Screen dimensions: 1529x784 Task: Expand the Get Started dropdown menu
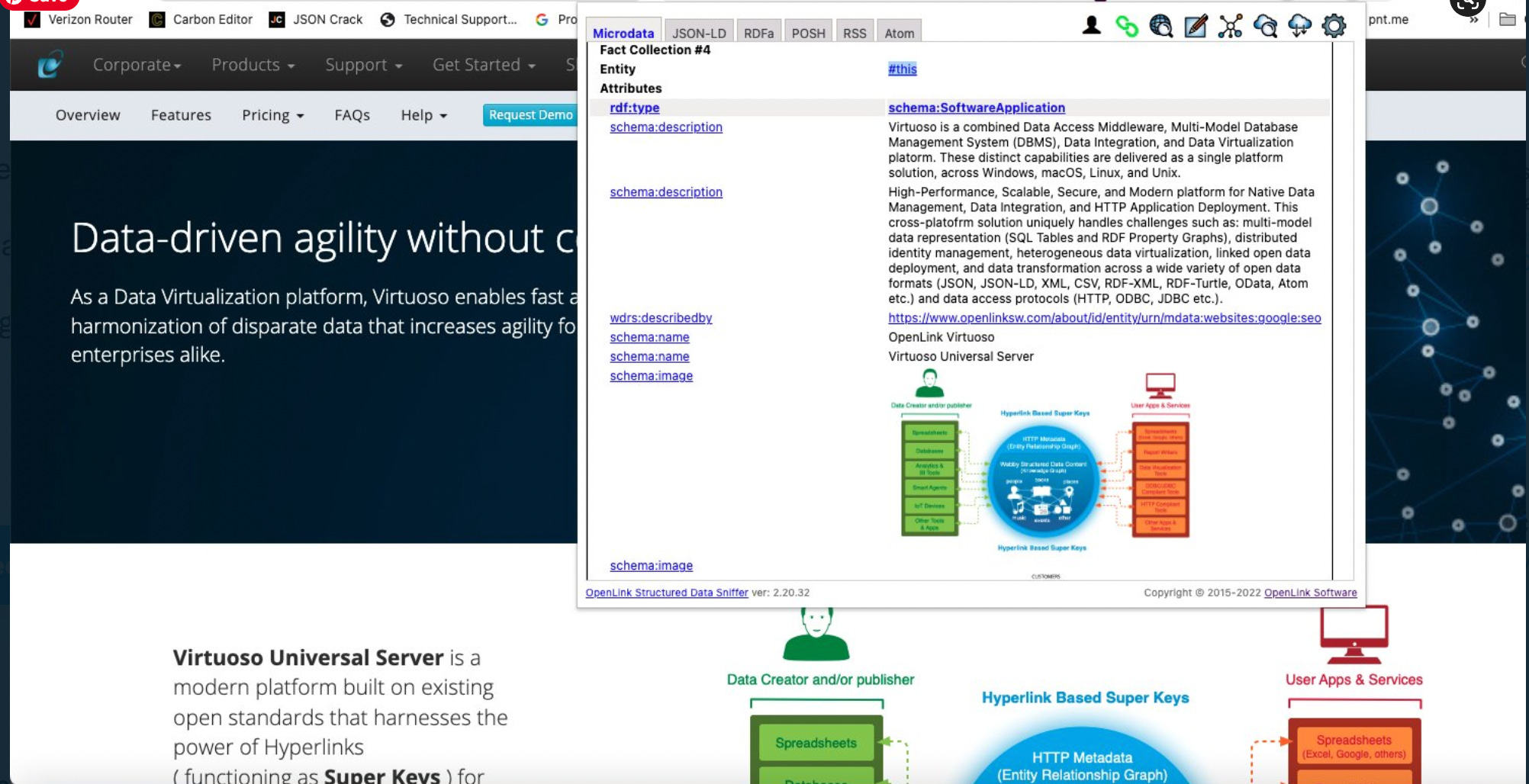pos(484,65)
